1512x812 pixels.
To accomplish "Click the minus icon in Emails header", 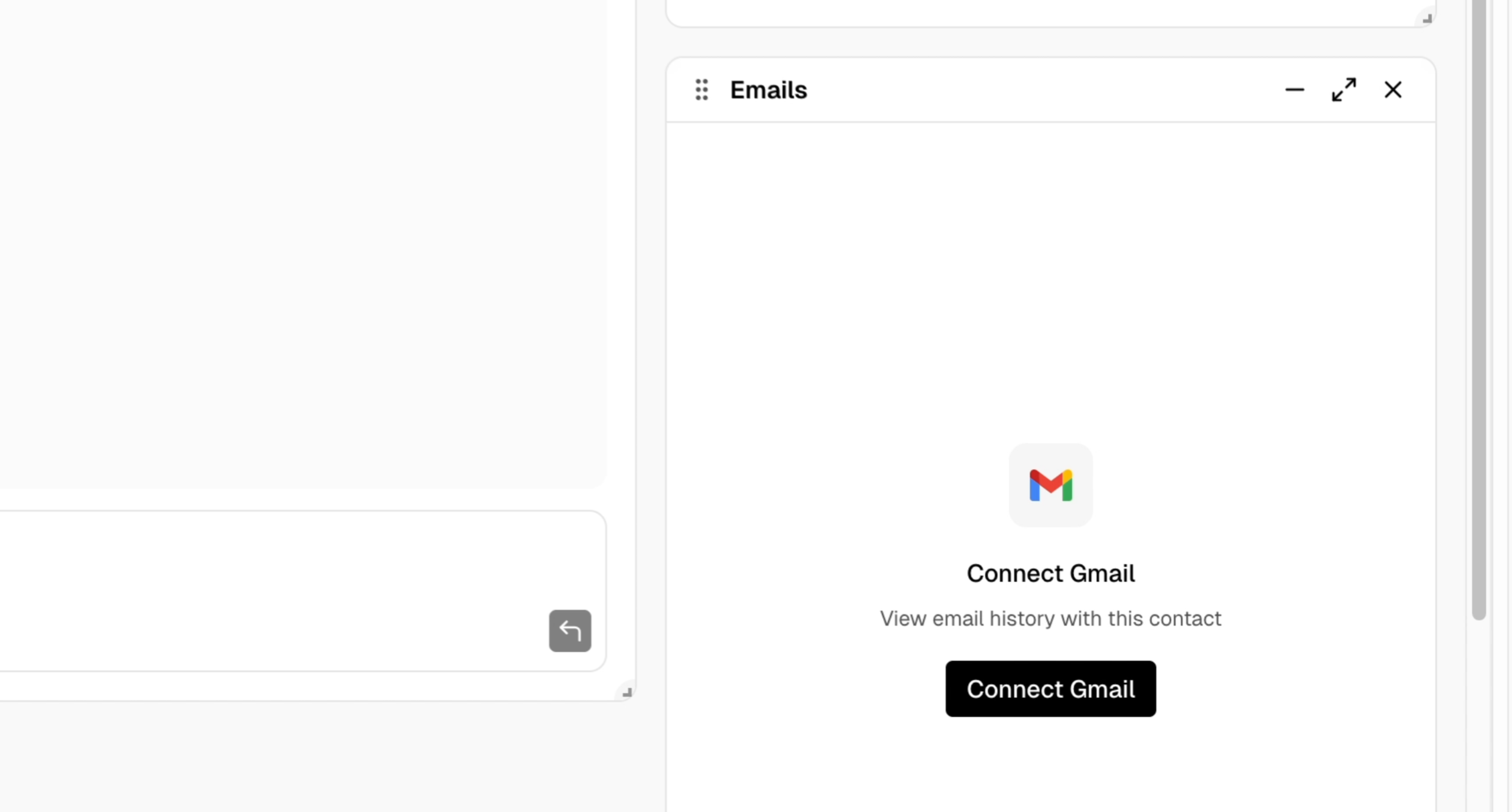I will [1295, 90].
